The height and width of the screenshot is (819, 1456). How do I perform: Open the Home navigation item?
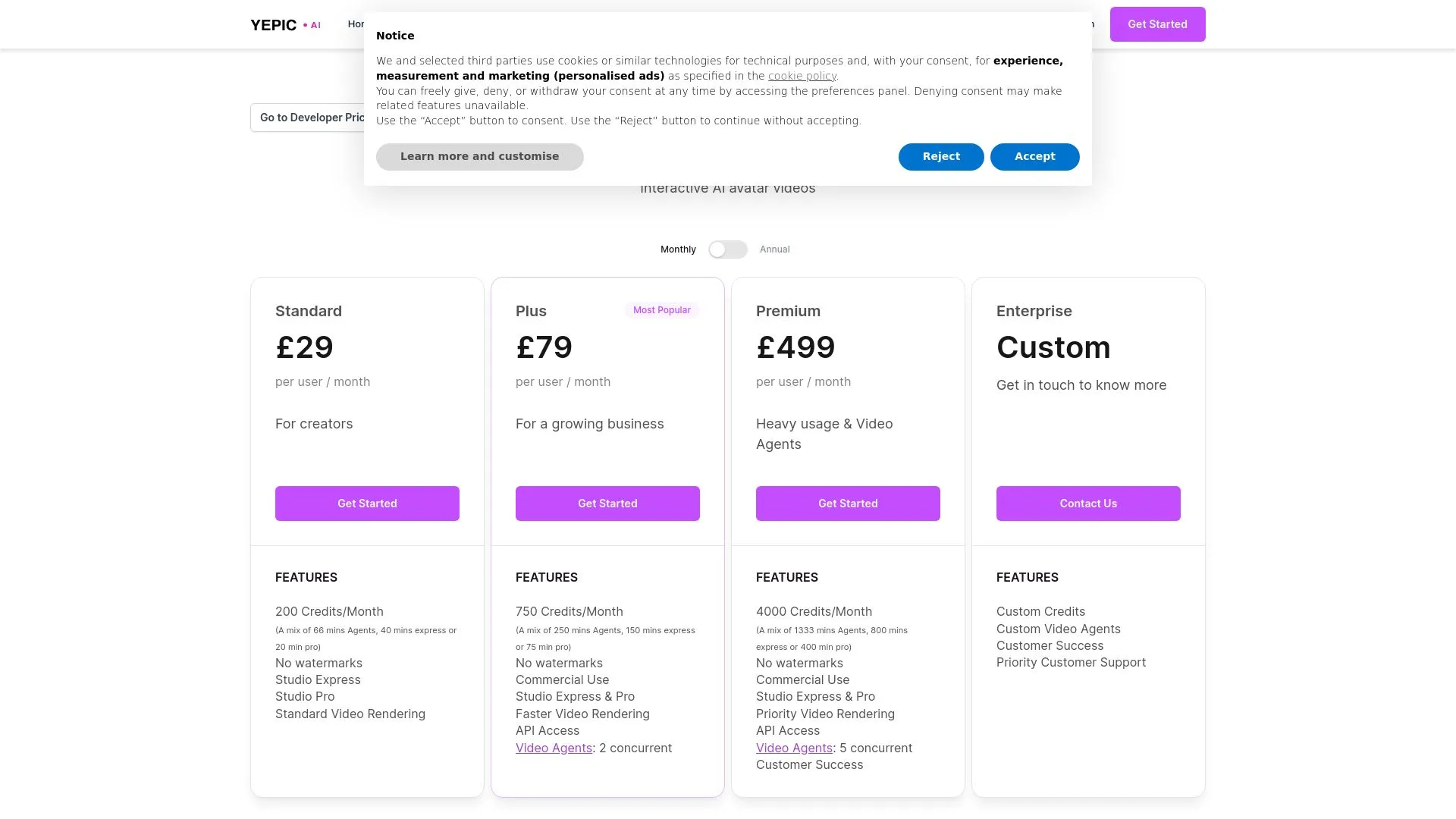pos(356,24)
